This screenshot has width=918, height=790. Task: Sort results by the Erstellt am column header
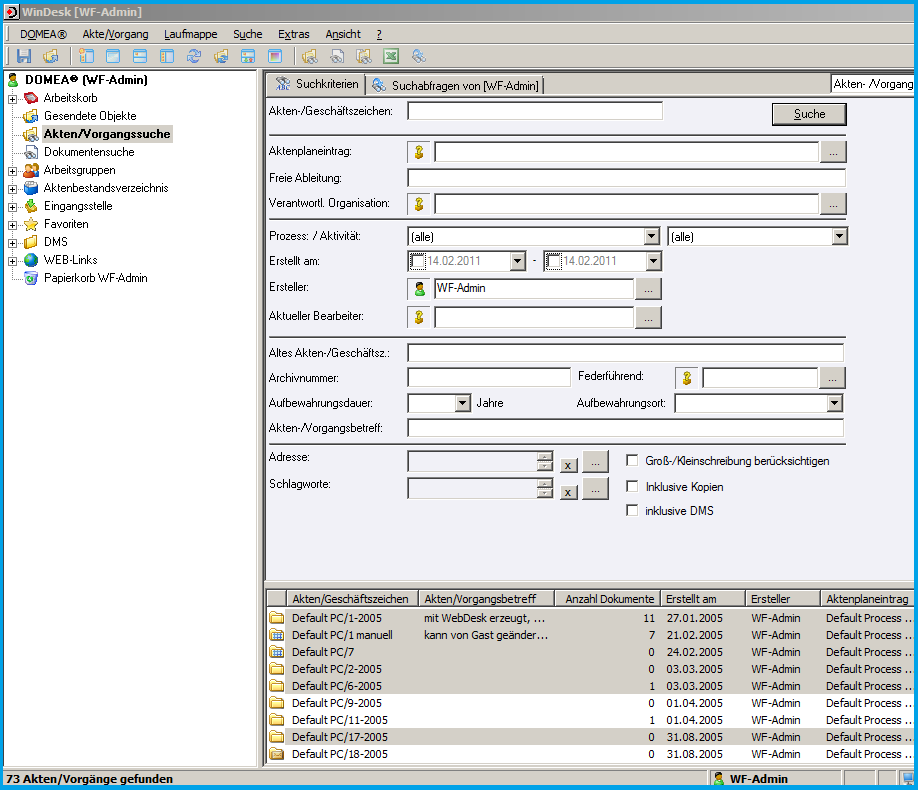pos(703,599)
